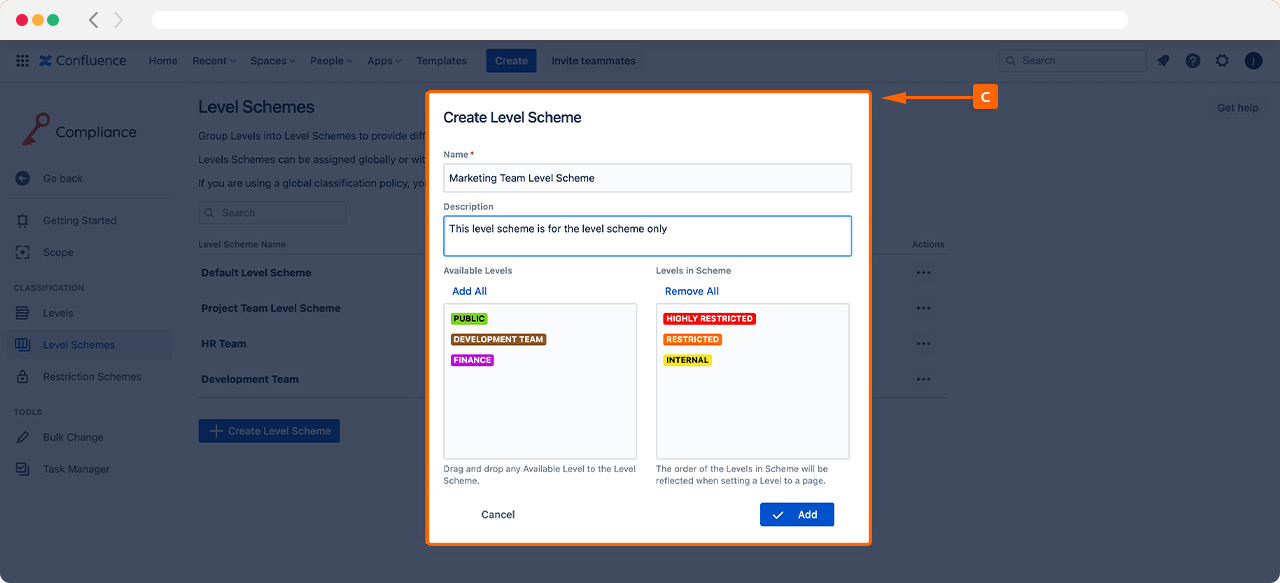Click the Go back arrow icon

23,178
